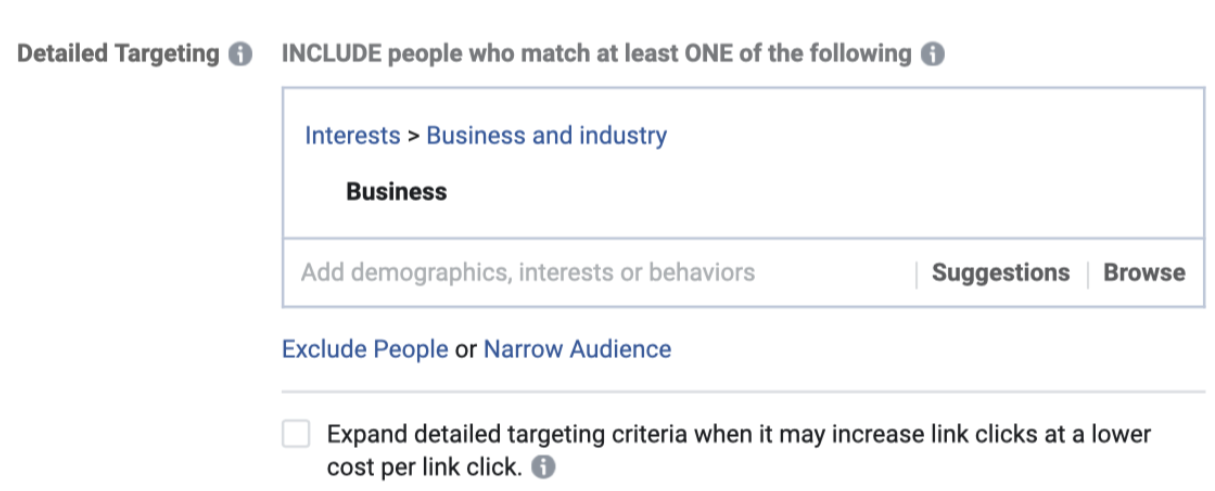Viewport: 1215px width, 491px height.
Task: Click the info icon beside Detailed Targeting
Action: coord(240,54)
